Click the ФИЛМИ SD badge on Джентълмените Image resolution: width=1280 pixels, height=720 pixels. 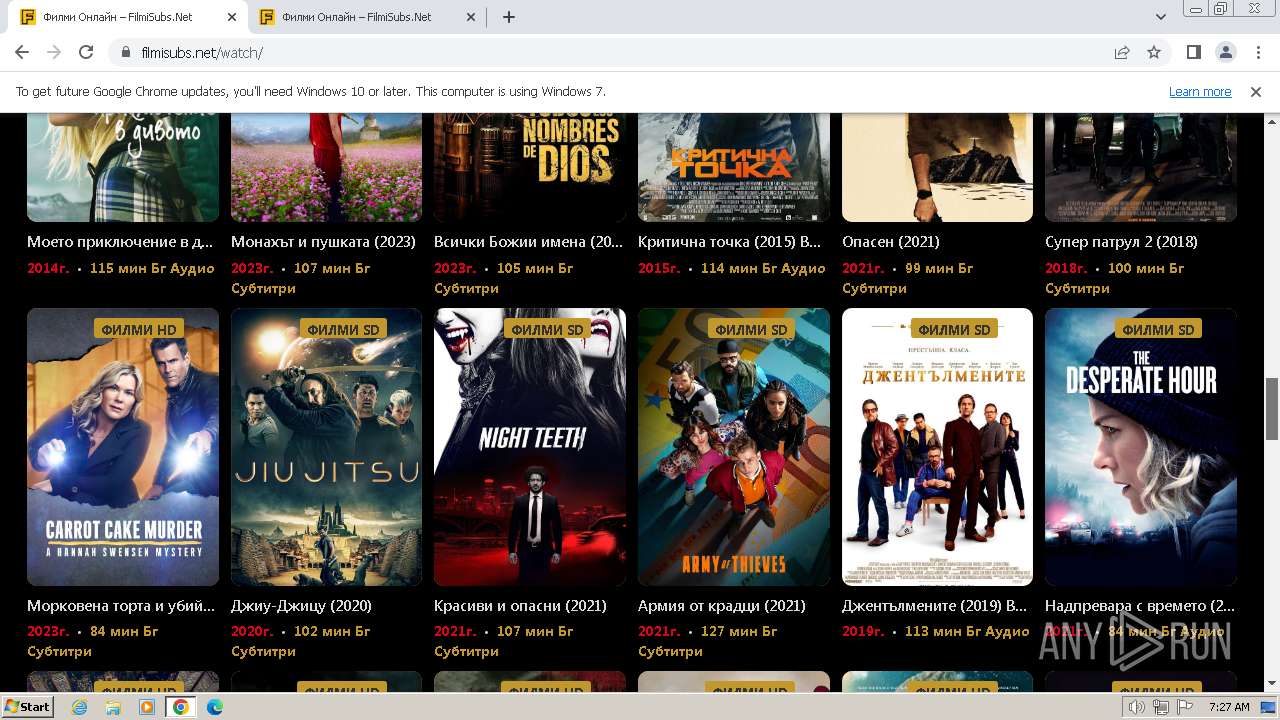954,329
